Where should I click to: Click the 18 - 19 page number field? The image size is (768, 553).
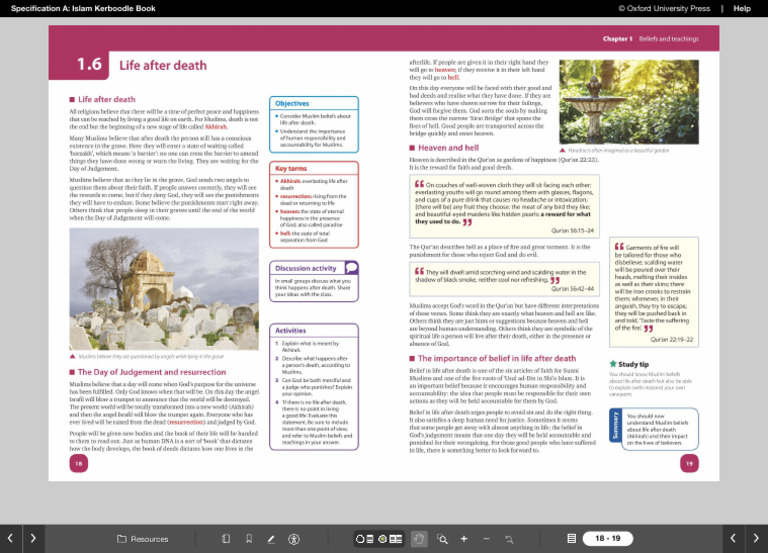(x=608, y=538)
